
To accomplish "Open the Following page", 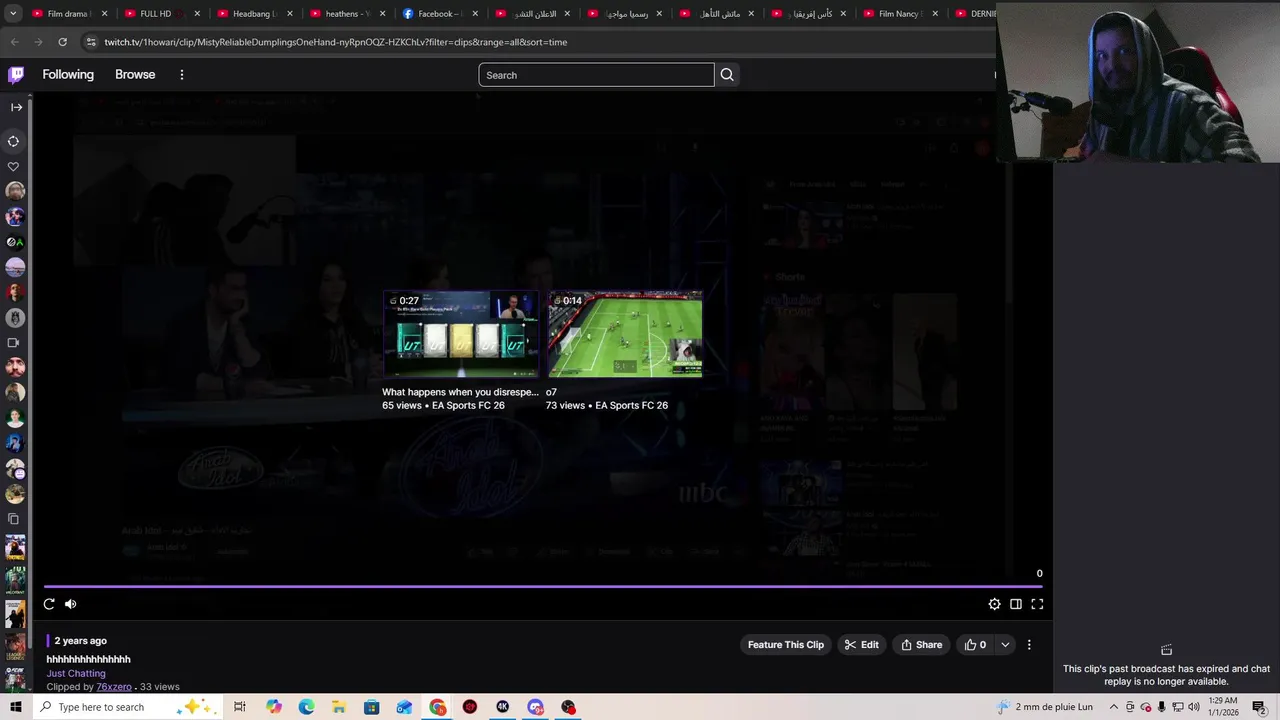I will [x=68, y=75].
